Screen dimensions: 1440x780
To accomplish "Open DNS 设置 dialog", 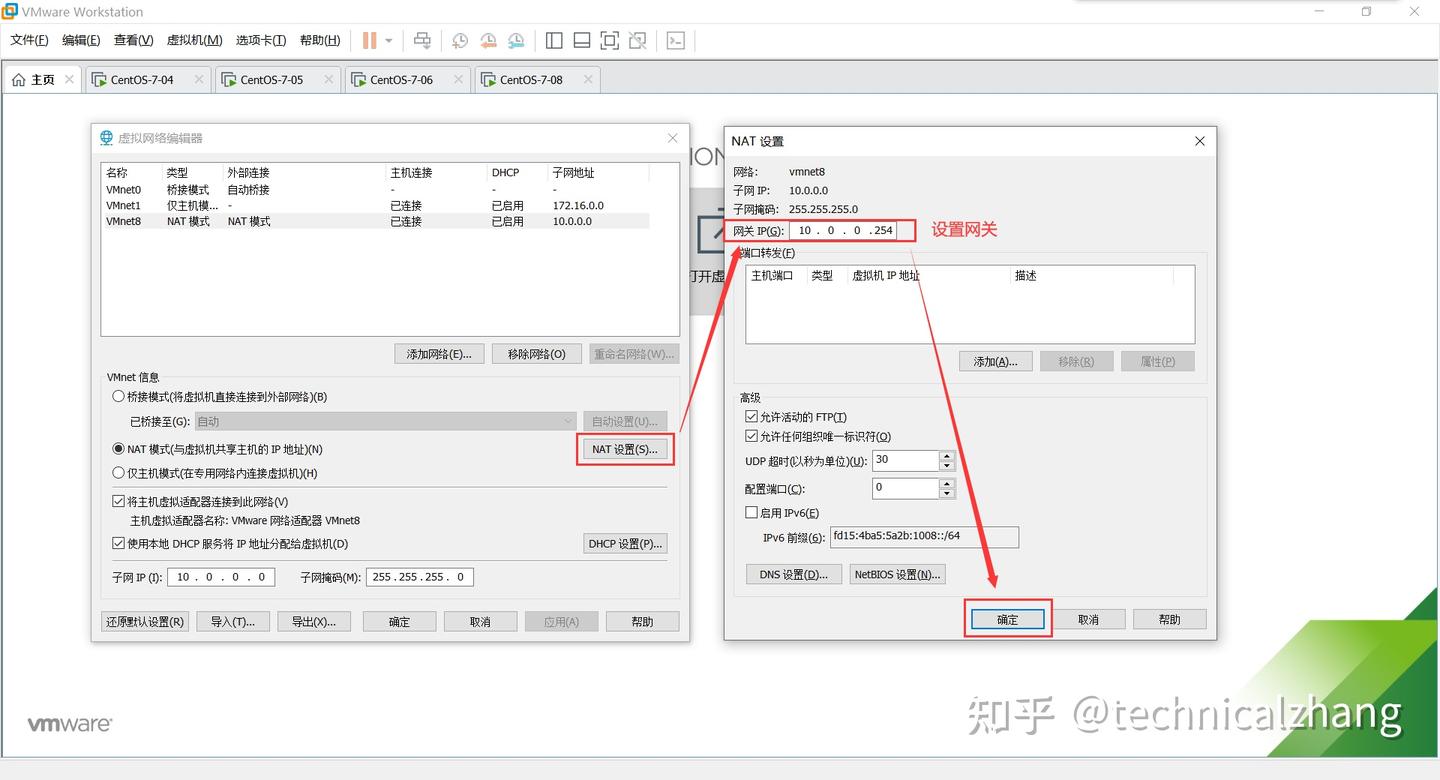I will (793, 573).
